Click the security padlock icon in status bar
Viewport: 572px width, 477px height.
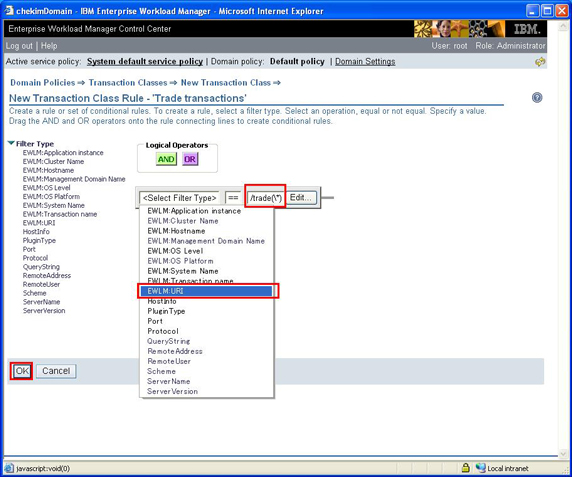[465, 468]
